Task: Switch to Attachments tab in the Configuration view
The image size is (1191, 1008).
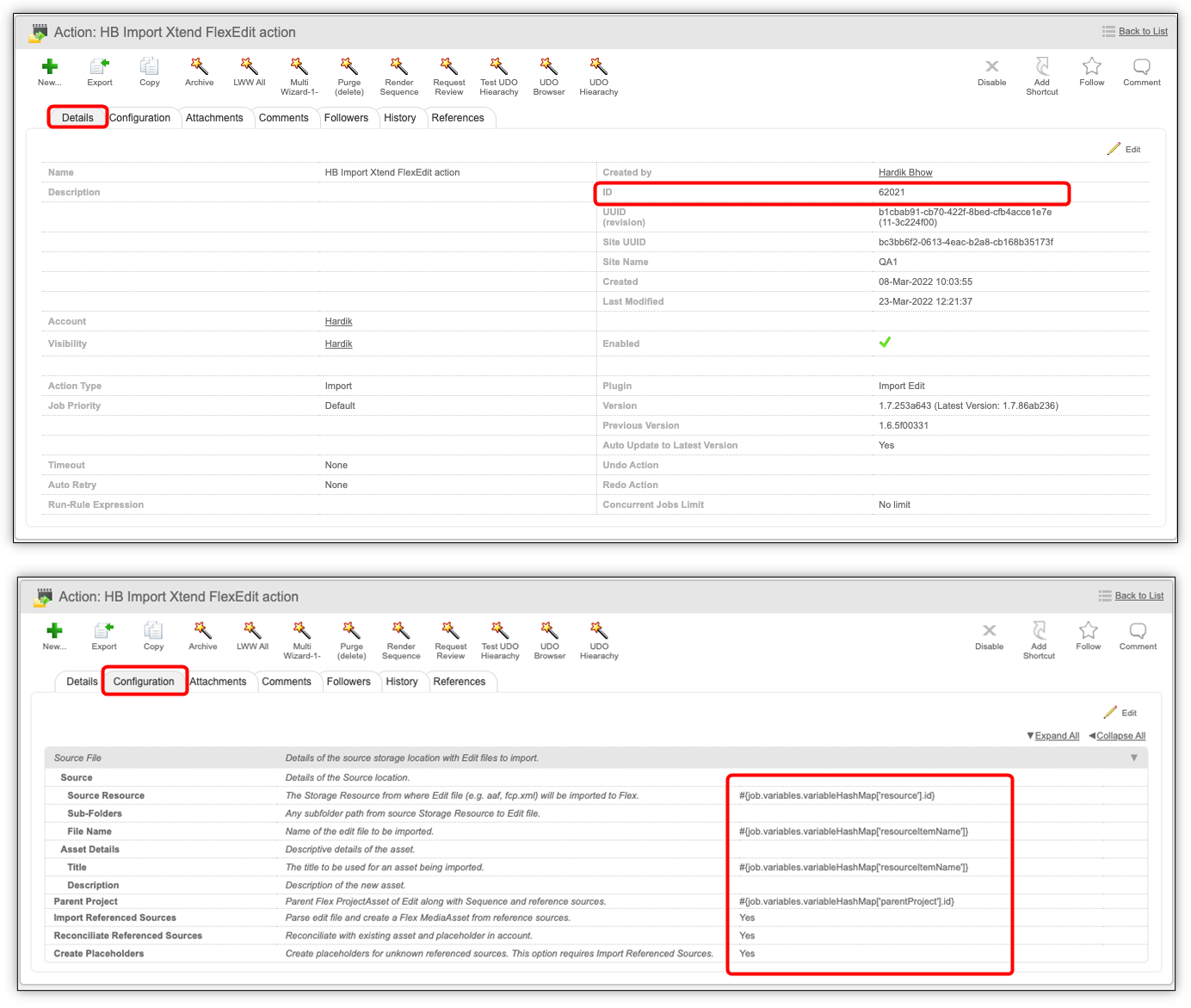Action: pyautogui.click(x=218, y=682)
